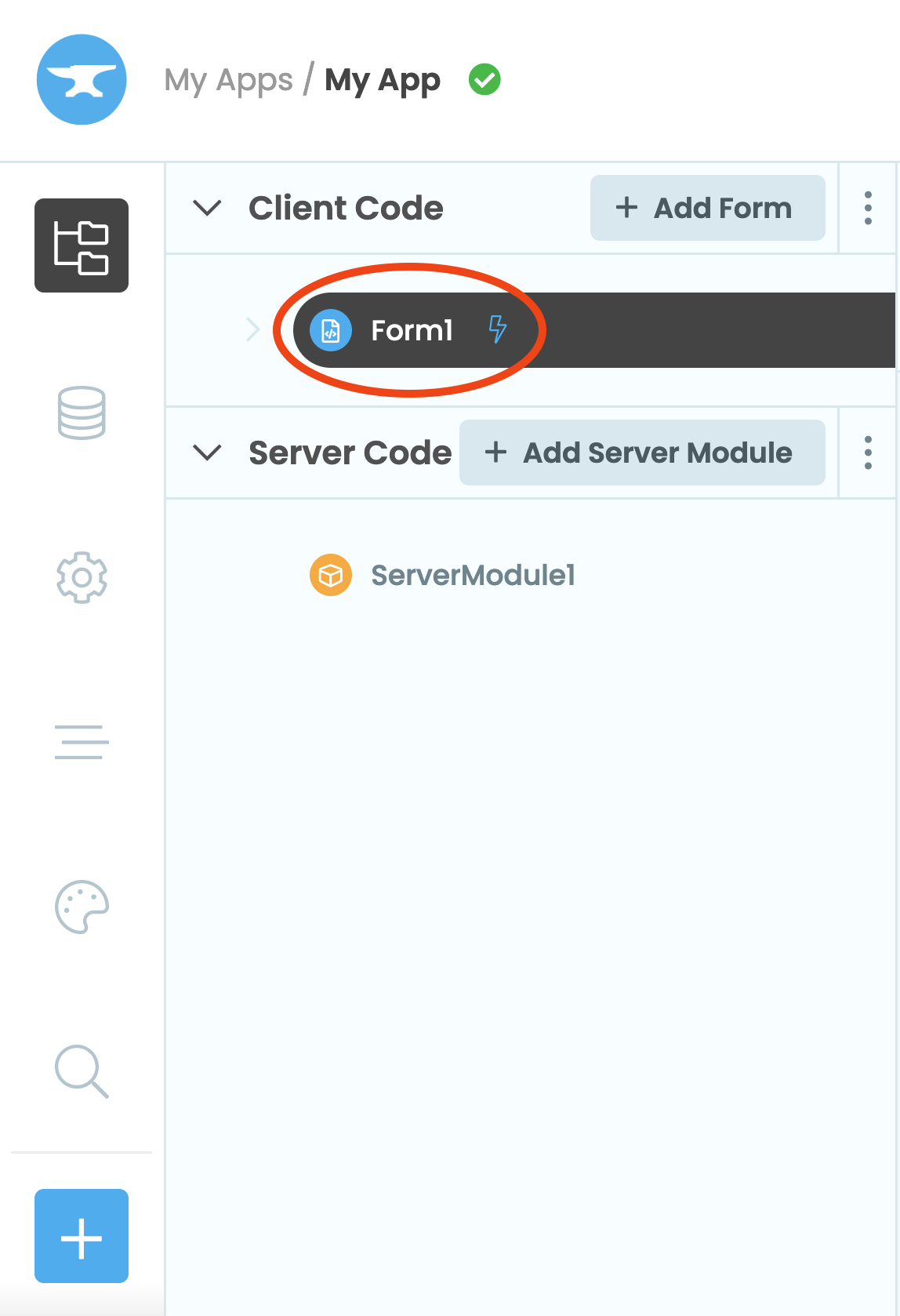The height and width of the screenshot is (1316, 900).
Task: Click the orange ServerModule1 module icon
Action: click(x=330, y=575)
